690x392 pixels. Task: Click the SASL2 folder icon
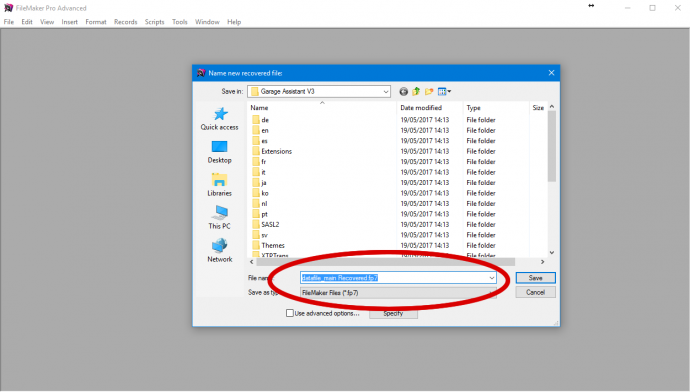coord(256,224)
